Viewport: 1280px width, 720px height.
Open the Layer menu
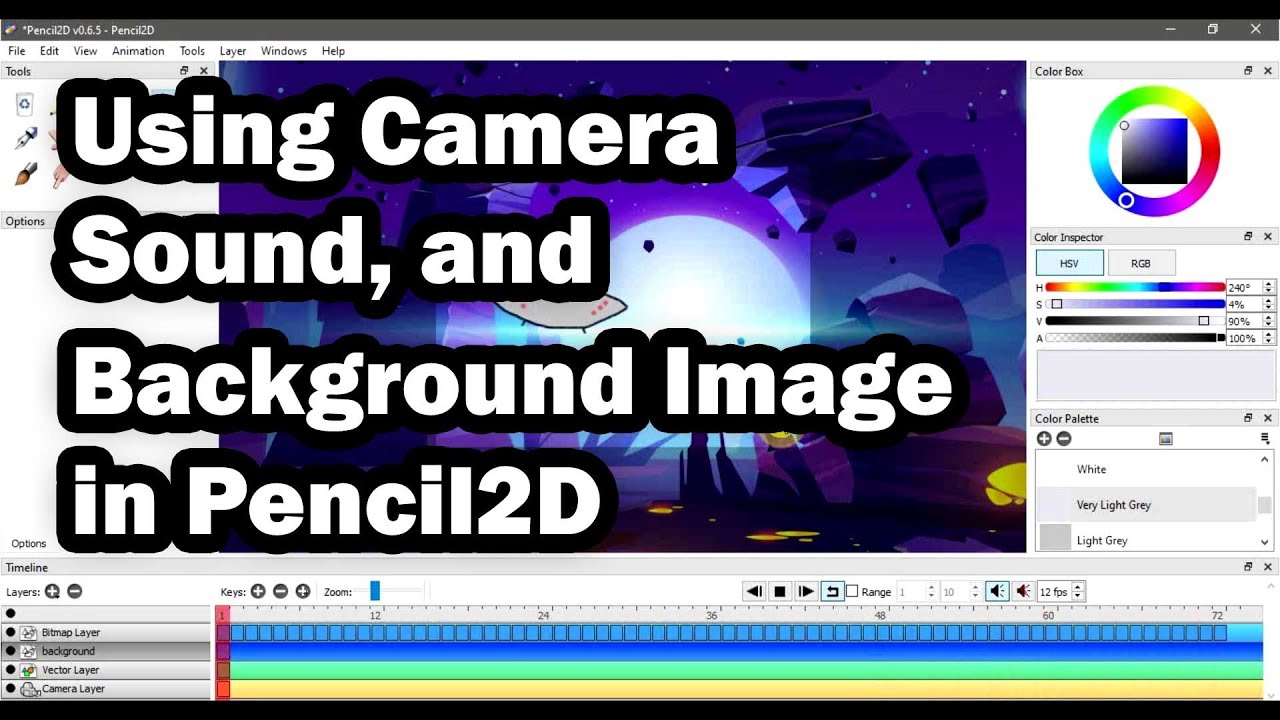pos(233,51)
